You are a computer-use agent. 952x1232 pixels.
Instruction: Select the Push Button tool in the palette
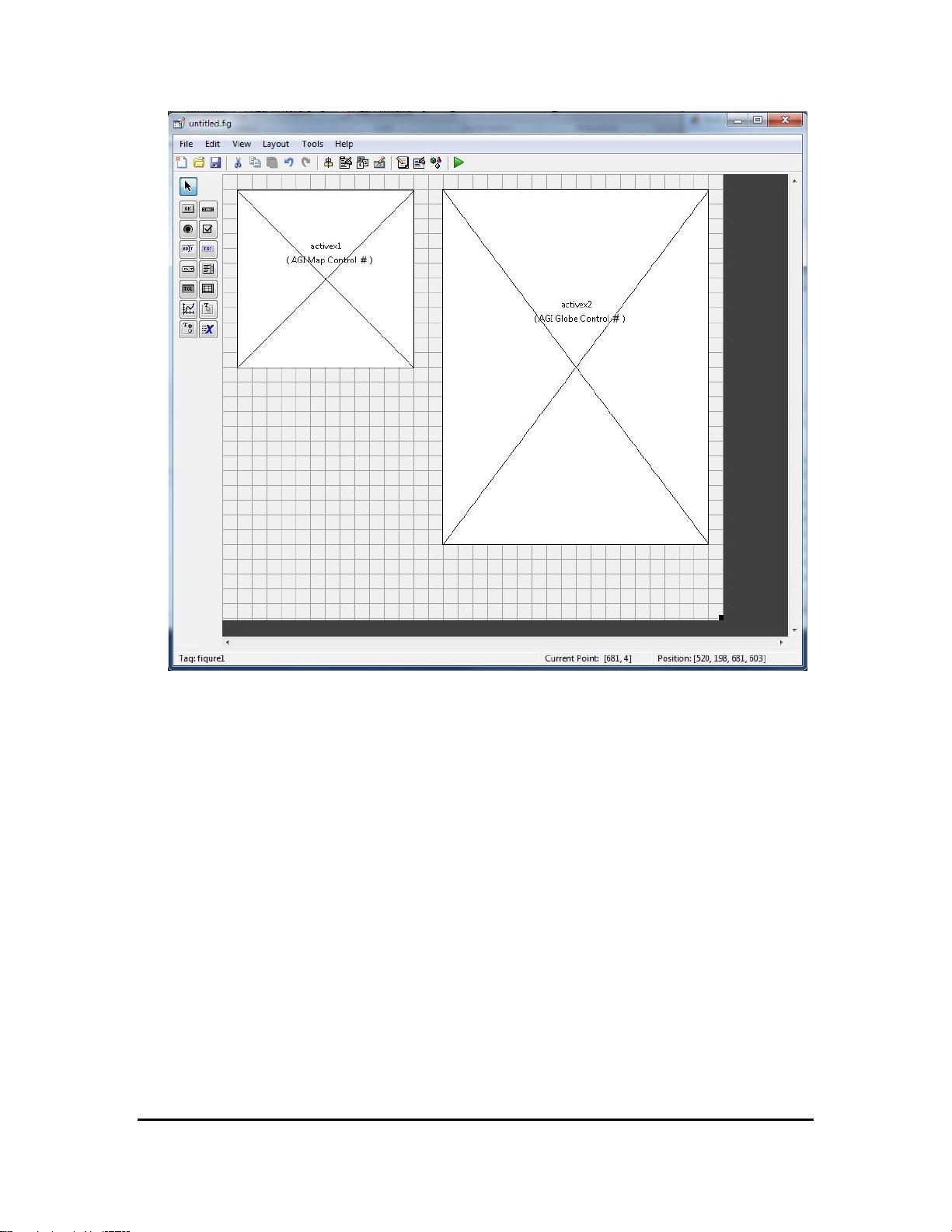[188, 209]
